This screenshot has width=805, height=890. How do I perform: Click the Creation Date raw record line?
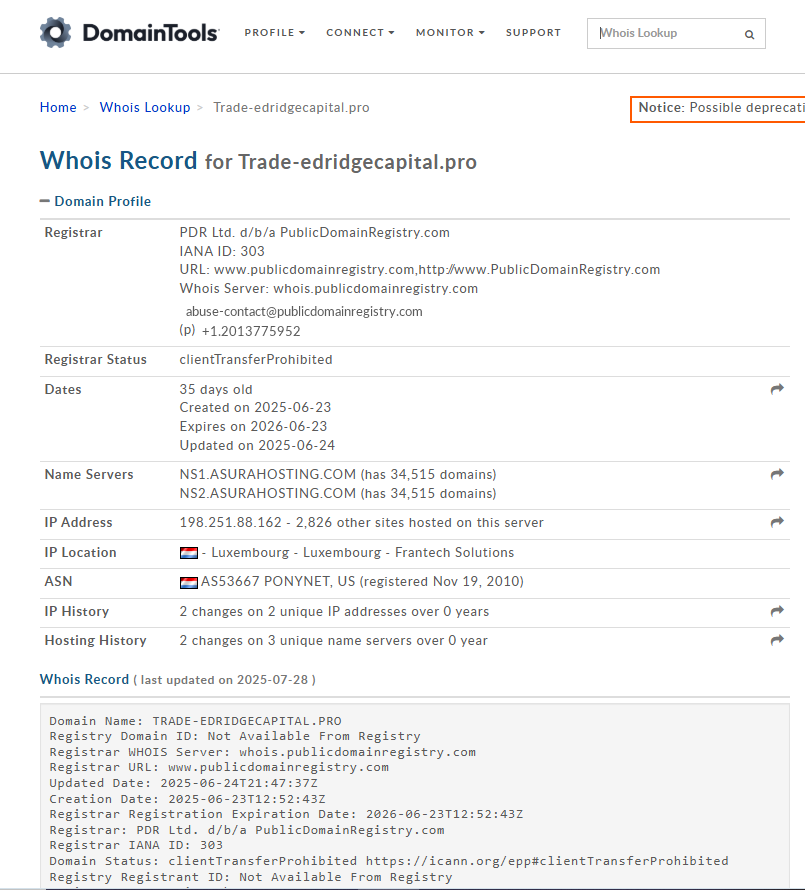(x=187, y=799)
